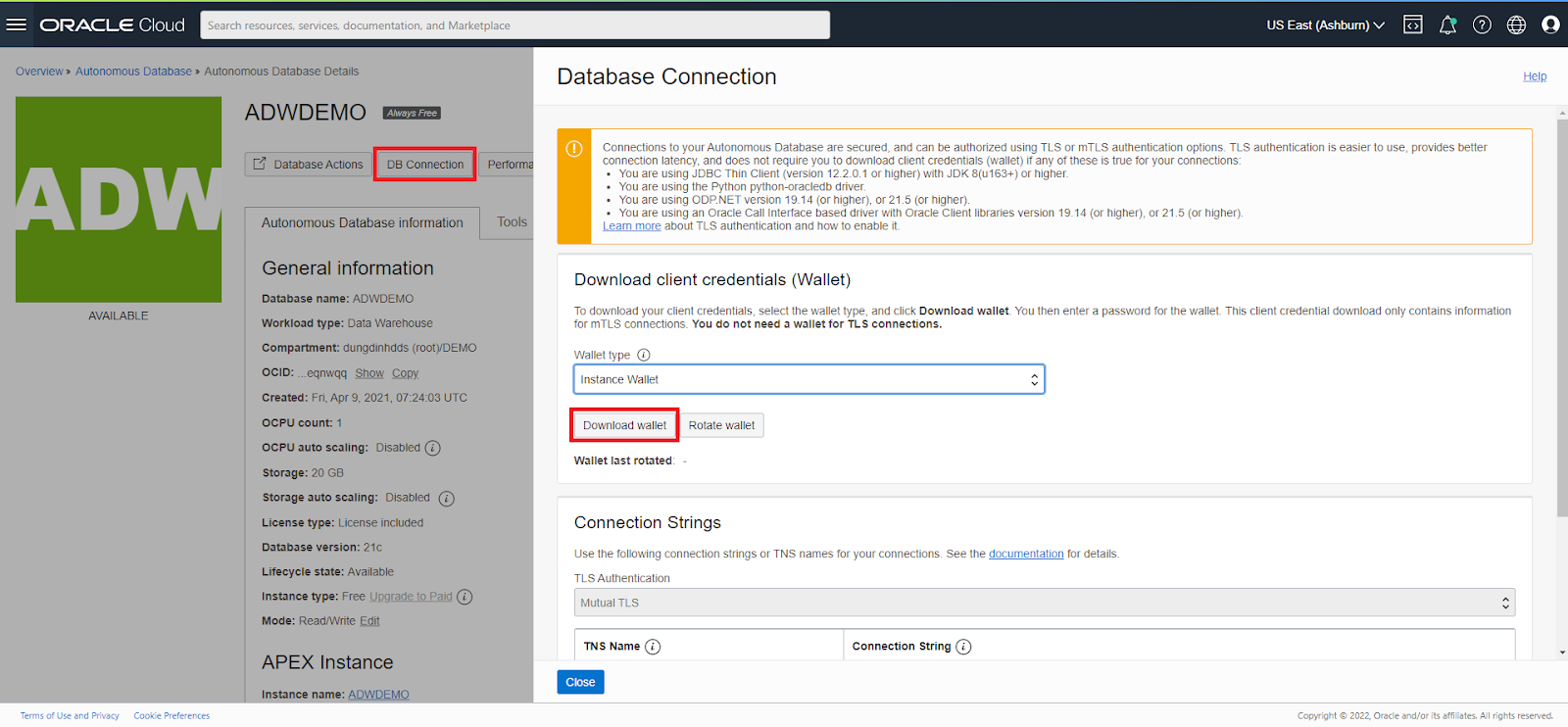The image size is (1568, 727).
Task: Click the Database version: 21c text
Action: coord(321,548)
